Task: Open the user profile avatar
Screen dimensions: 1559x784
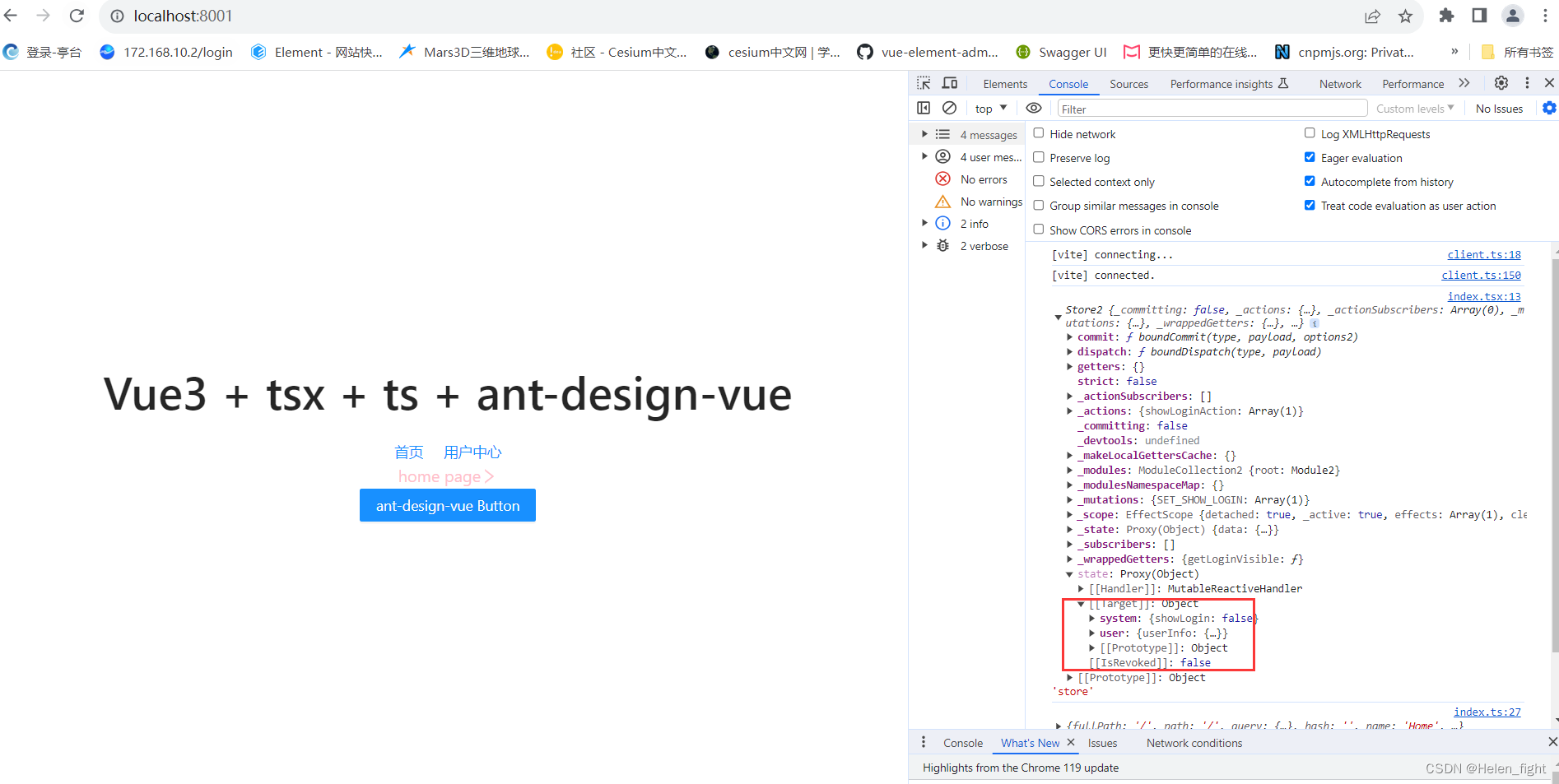Action: click(x=1513, y=16)
